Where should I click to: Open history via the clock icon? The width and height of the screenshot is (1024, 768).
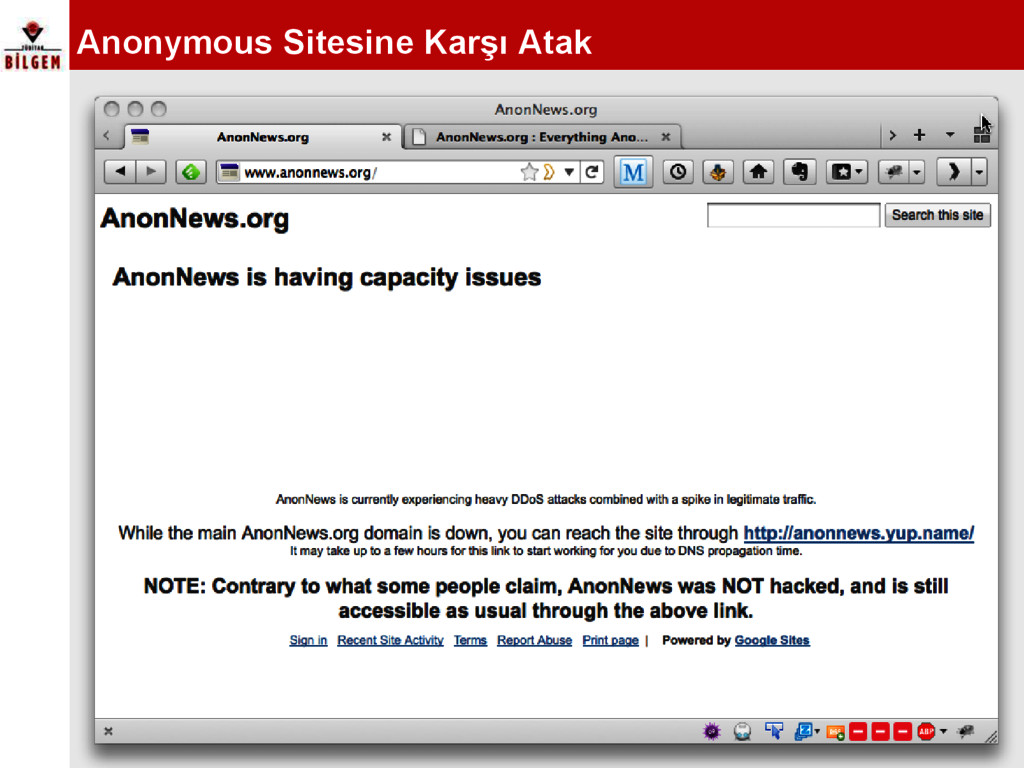pyautogui.click(x=678, y=172)
